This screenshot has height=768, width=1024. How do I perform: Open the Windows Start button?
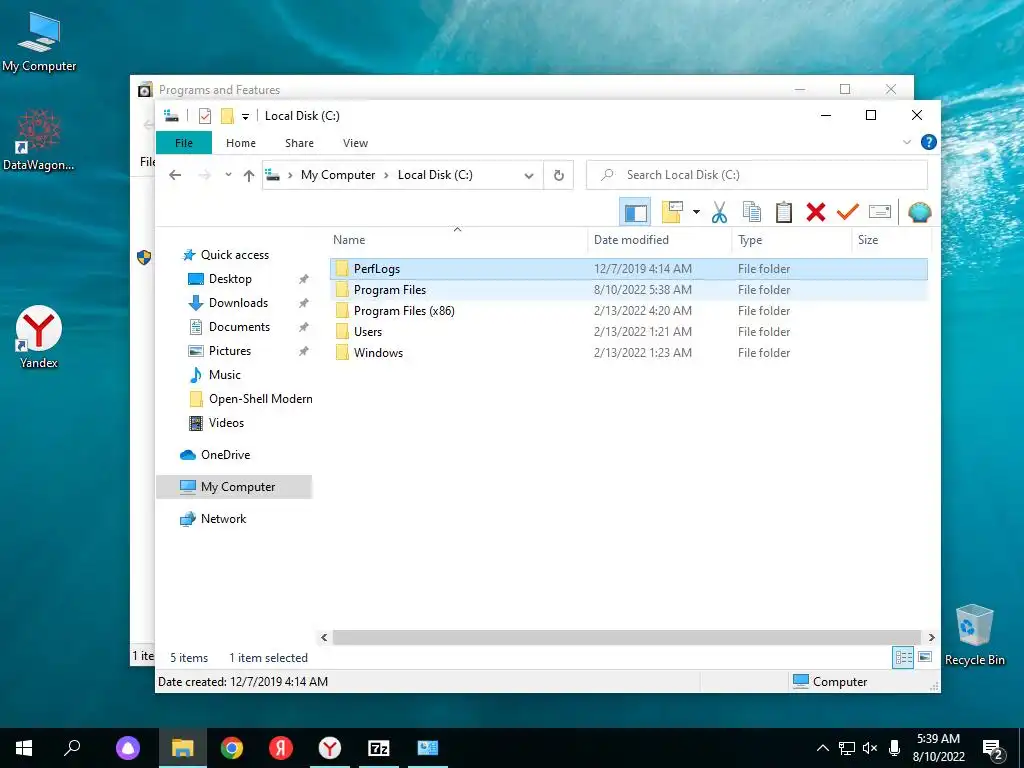(x=24, y=748)
